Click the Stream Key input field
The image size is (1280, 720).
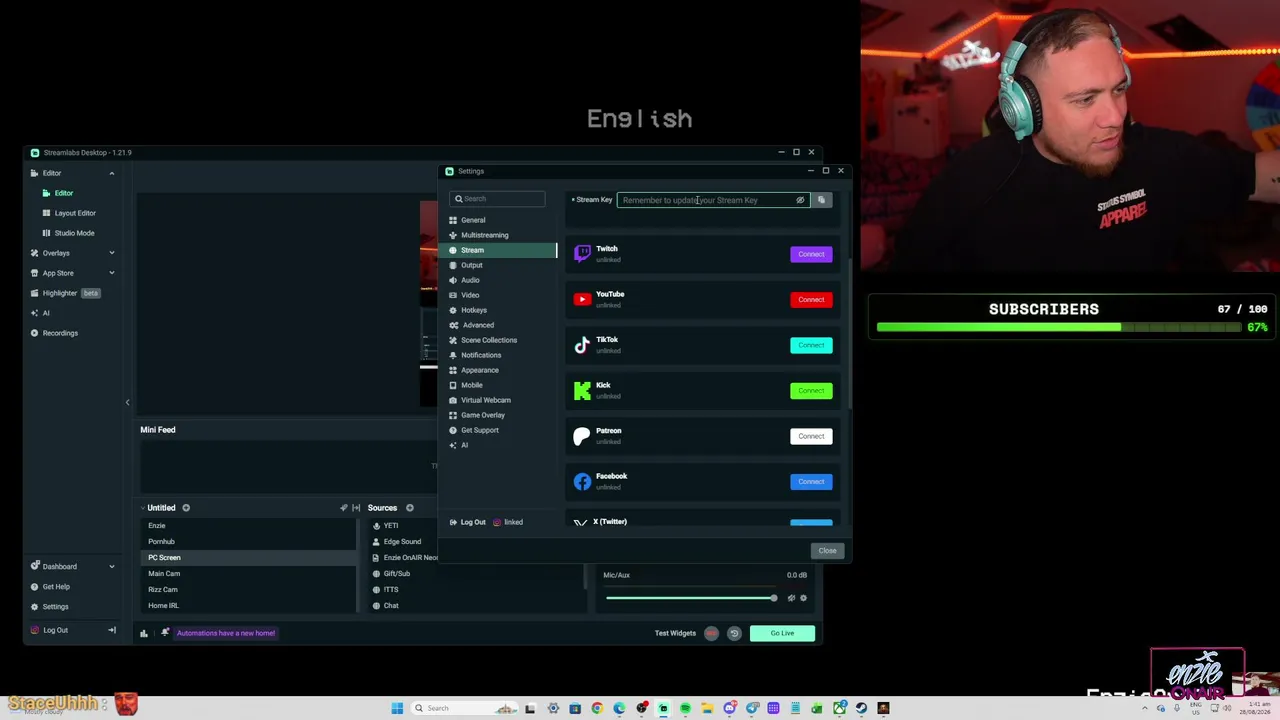[x=713, y=200]
